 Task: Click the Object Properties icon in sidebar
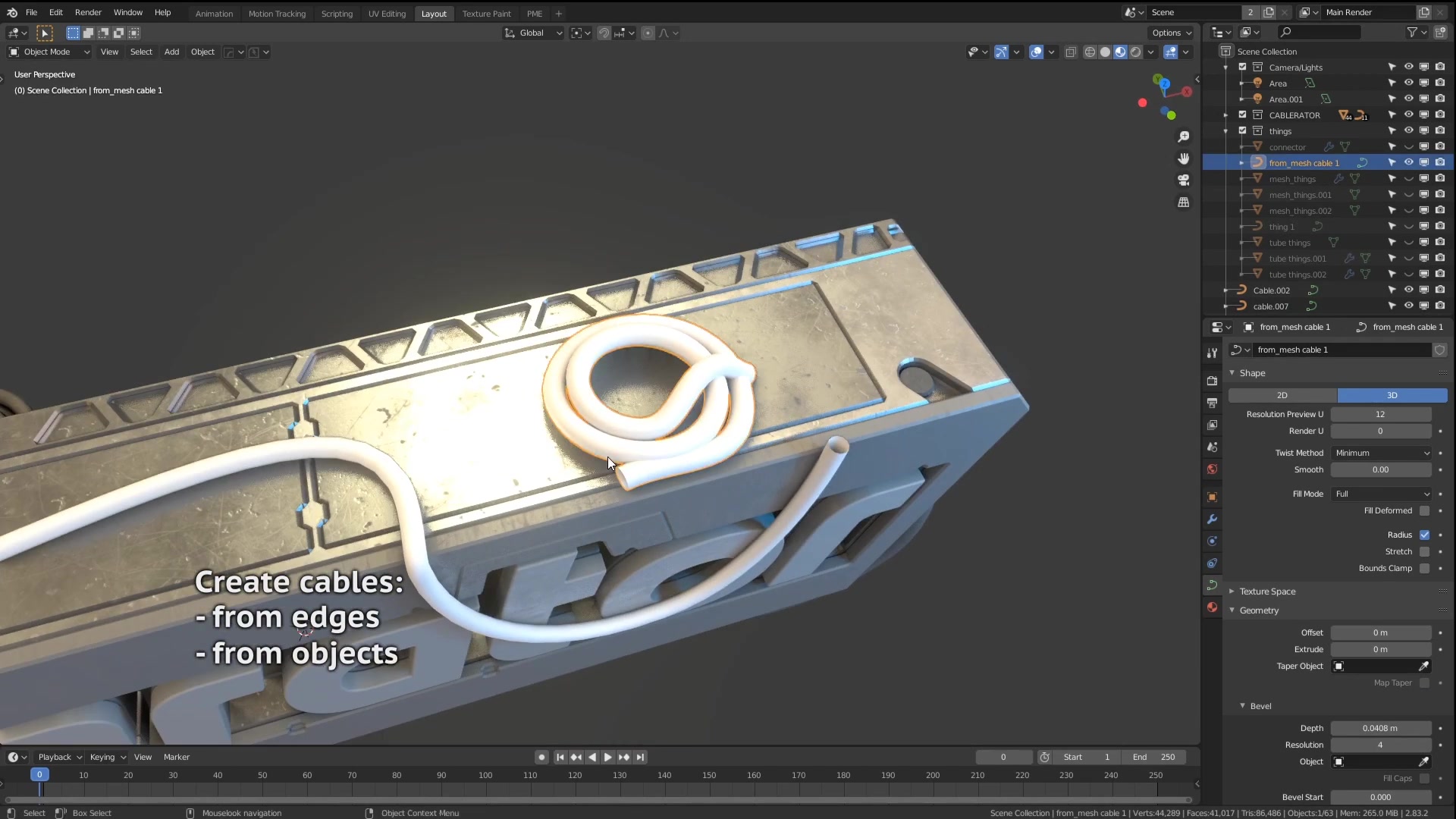tap(1213, 497)
